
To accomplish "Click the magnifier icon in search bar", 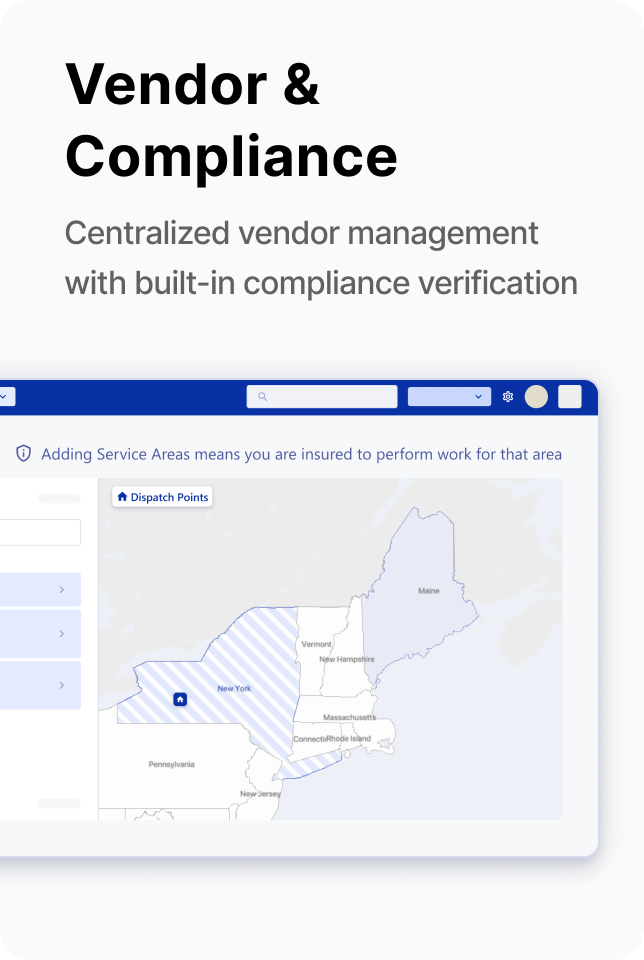I will (x=263, y=397).
